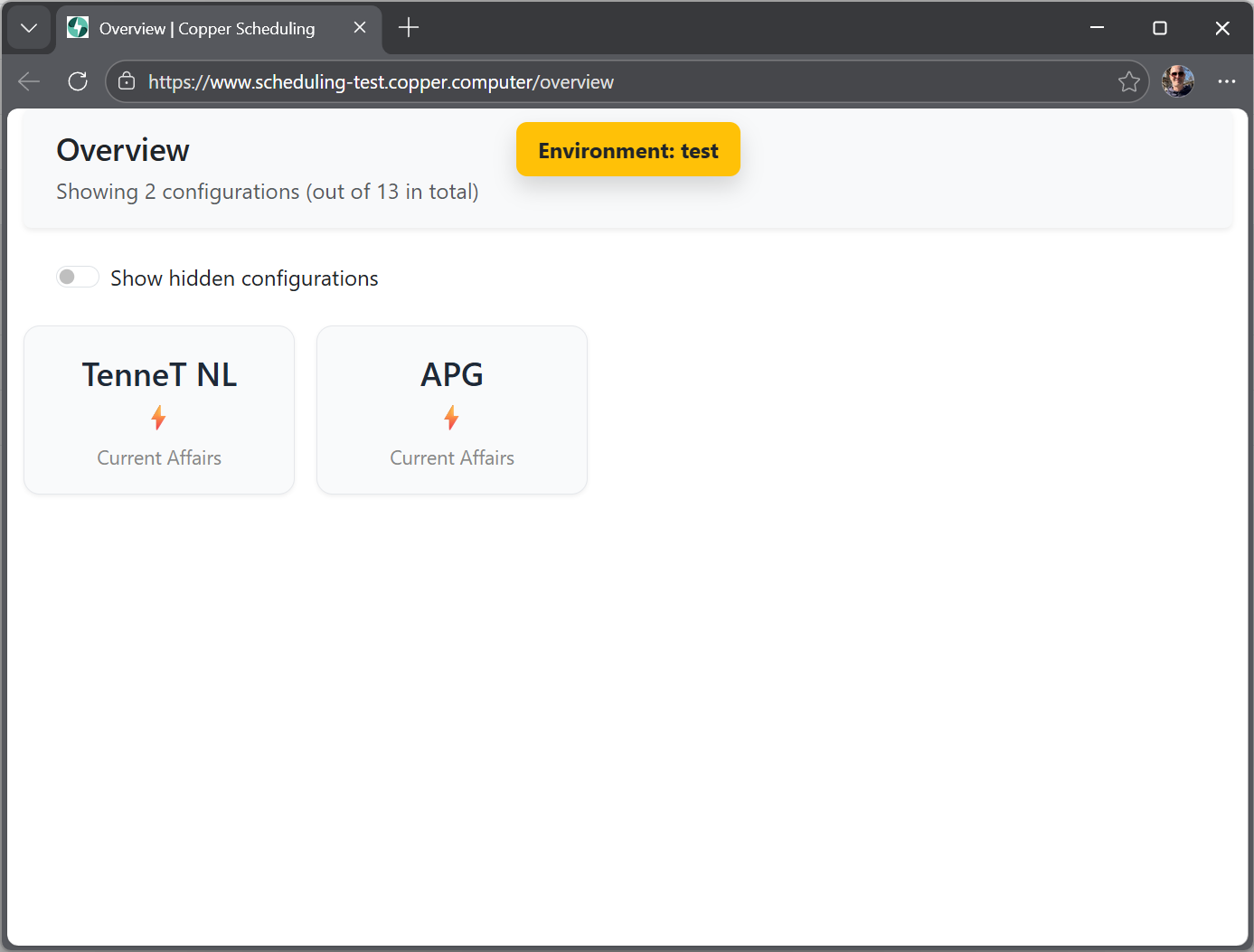Click the browser back arrow

(x=29, y=81)
